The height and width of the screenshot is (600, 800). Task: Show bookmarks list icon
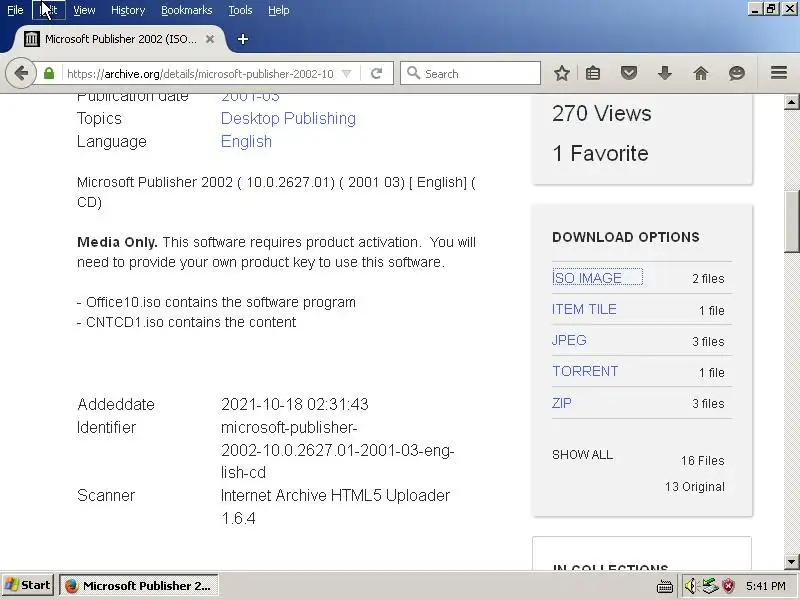593,73
